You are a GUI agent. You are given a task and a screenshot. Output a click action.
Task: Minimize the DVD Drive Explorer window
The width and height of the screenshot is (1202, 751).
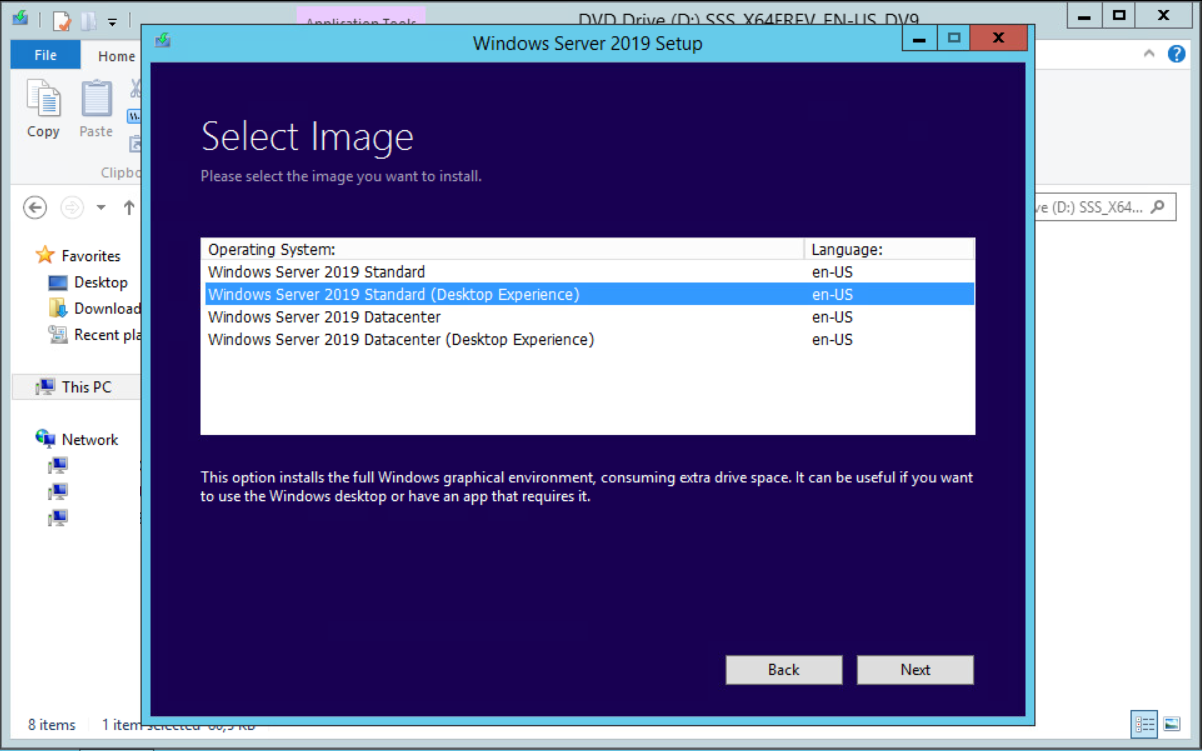click(1083, 15)
